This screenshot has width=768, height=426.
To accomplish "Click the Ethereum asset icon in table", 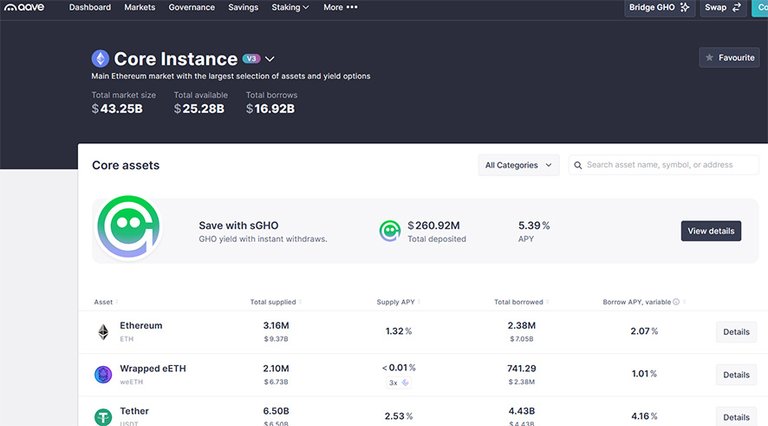I will 102,331.
